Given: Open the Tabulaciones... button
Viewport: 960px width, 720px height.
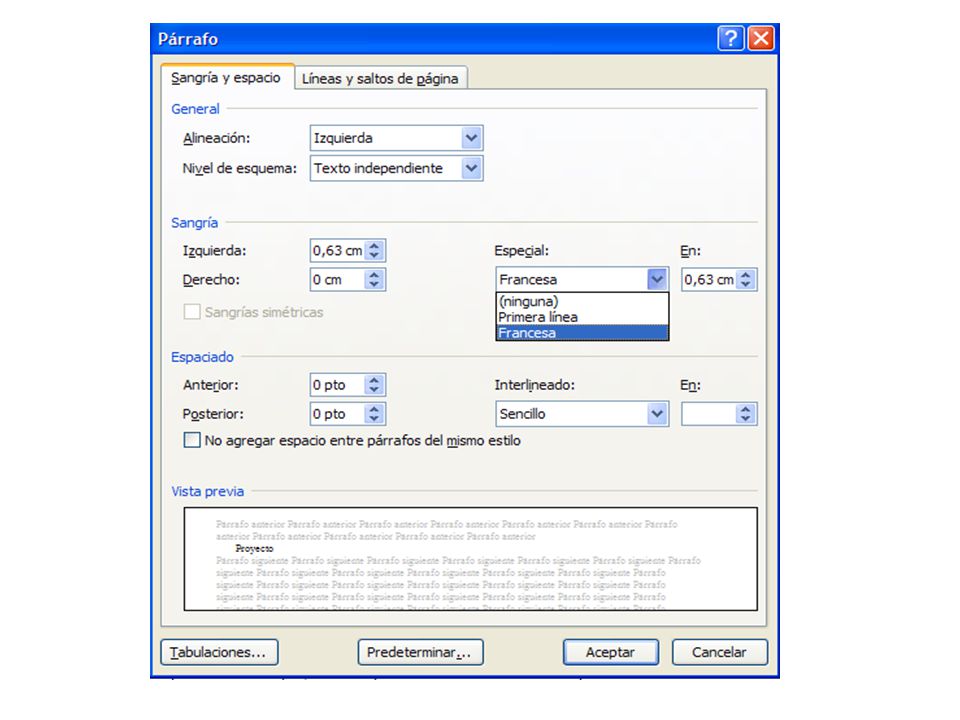Looking at the screenshot, I should [219, 653].
